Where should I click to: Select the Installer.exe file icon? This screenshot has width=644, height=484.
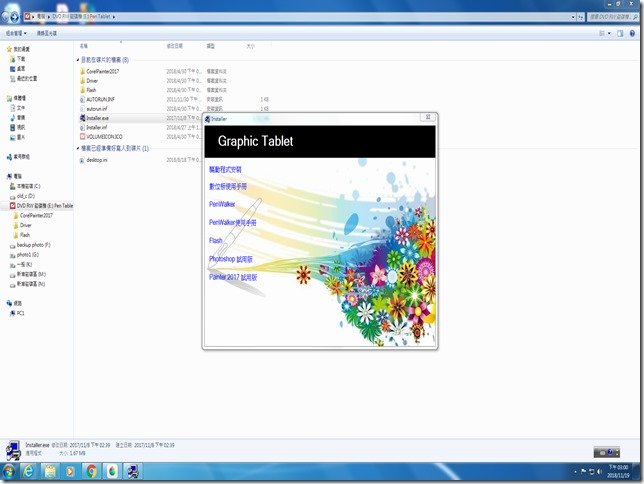pyautogui.click(x=81, y=118)
